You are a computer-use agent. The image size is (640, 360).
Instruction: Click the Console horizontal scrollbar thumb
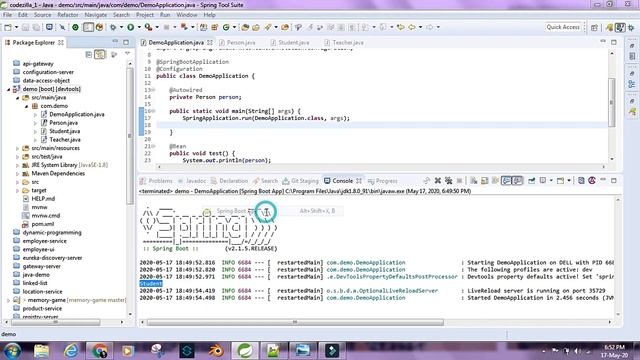(295, 322)
